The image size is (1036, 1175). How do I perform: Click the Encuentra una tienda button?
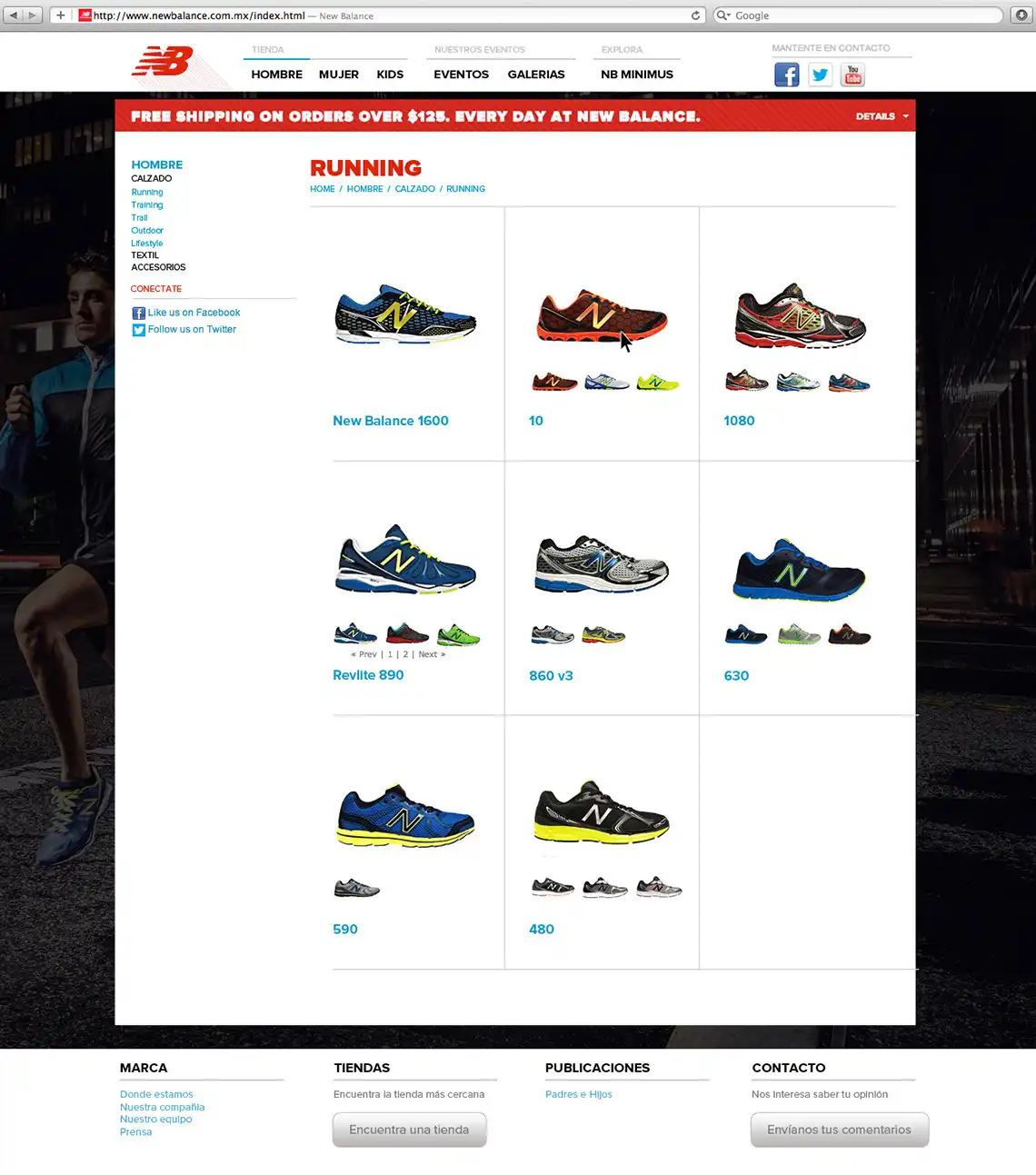point(409,1130)
